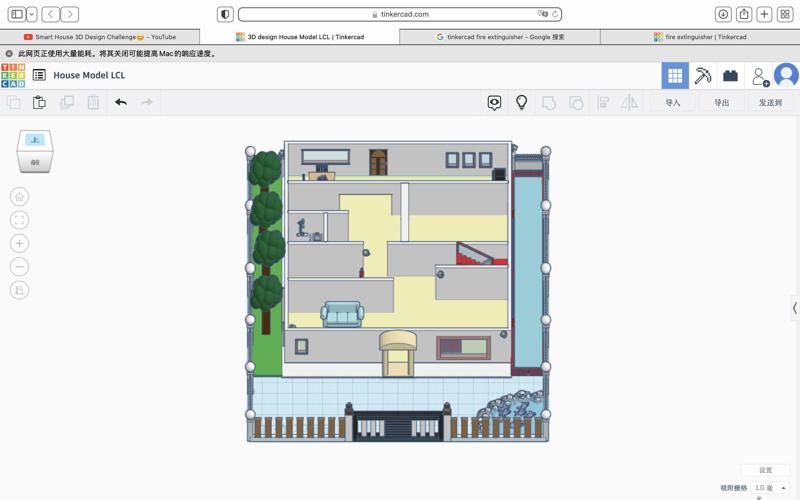Click the Paste clipboard icon
The width and height of the screenshot is (800, 500).
click(x=39, y=103)
